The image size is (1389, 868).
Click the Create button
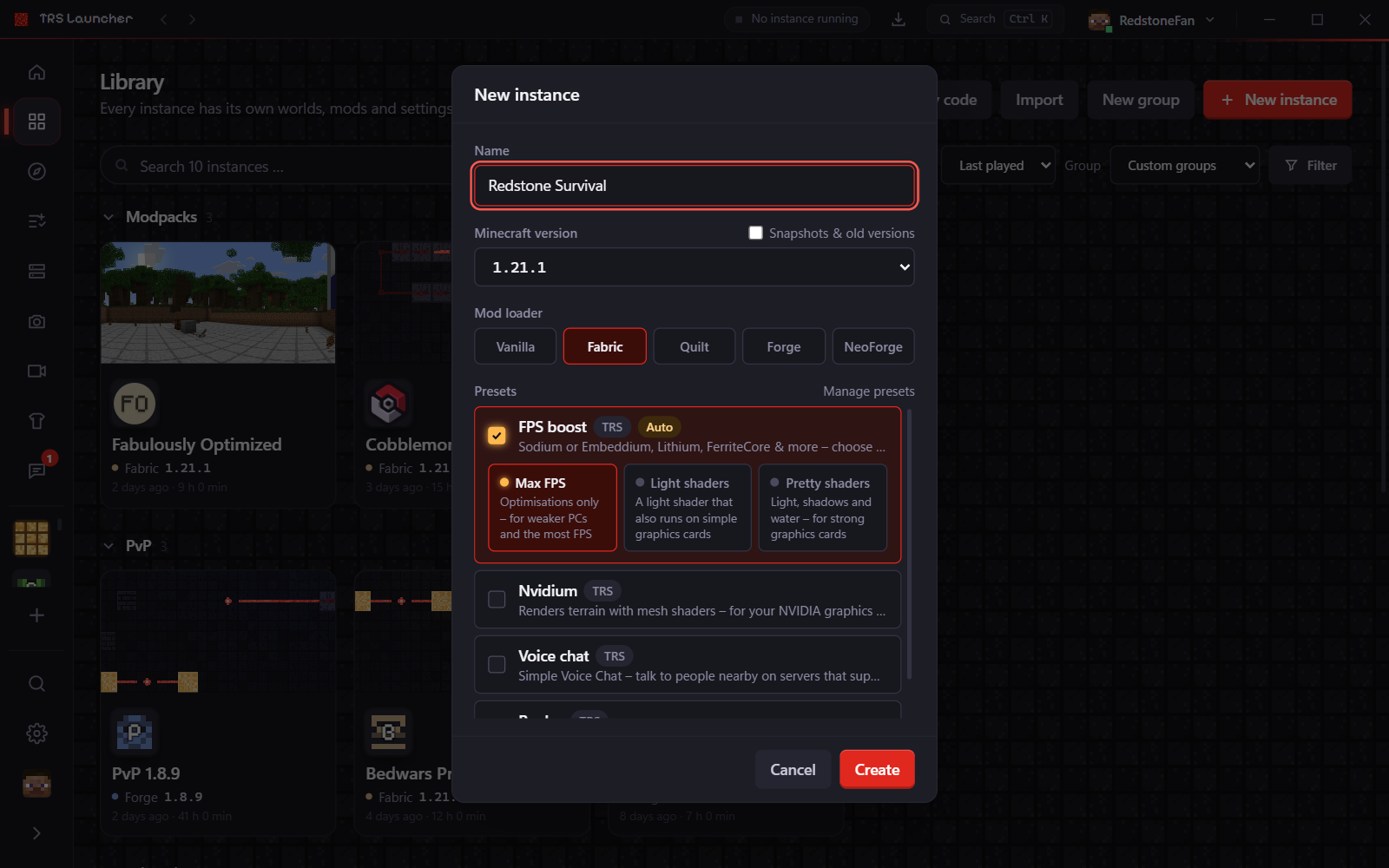(x=877, y=770)
